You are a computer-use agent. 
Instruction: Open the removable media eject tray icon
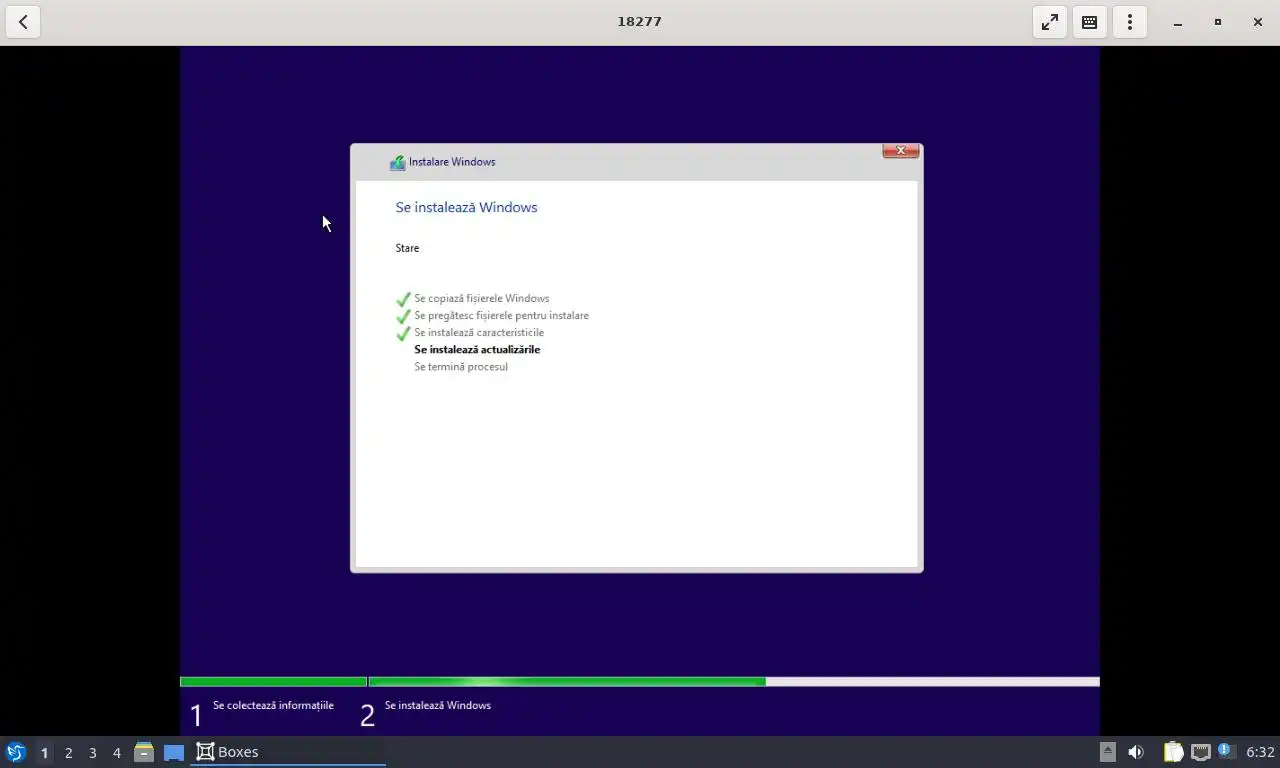click(x=1108, y=752)
